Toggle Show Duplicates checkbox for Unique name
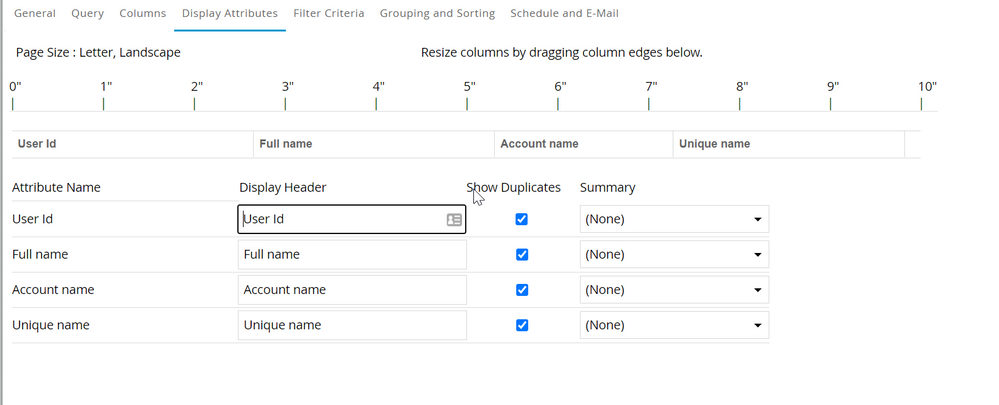This screenshot has width=999, height=405. [x=521, y=325]
